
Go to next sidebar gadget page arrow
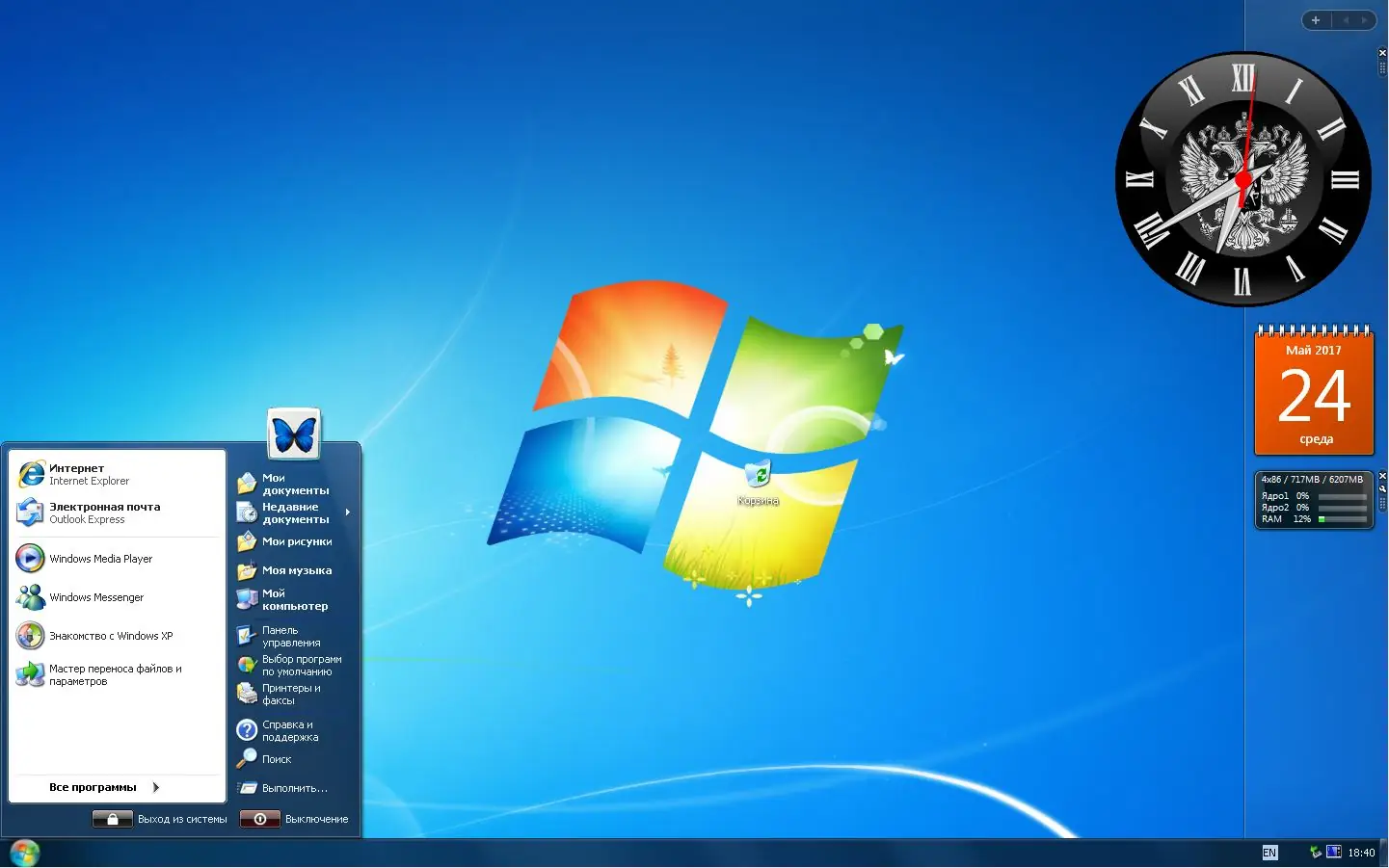click(1364, 20)
